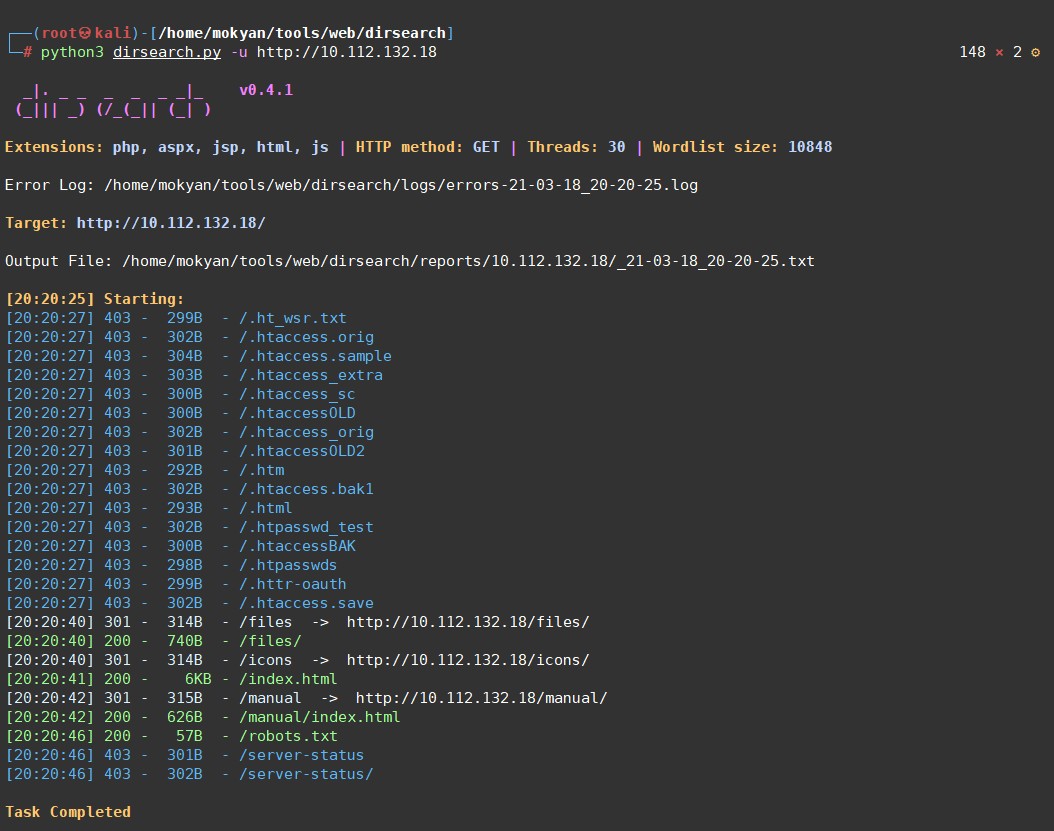This screenshot has width=1054, height=831.
Task: Click the /.htm result path
Action: click(261, 470)
